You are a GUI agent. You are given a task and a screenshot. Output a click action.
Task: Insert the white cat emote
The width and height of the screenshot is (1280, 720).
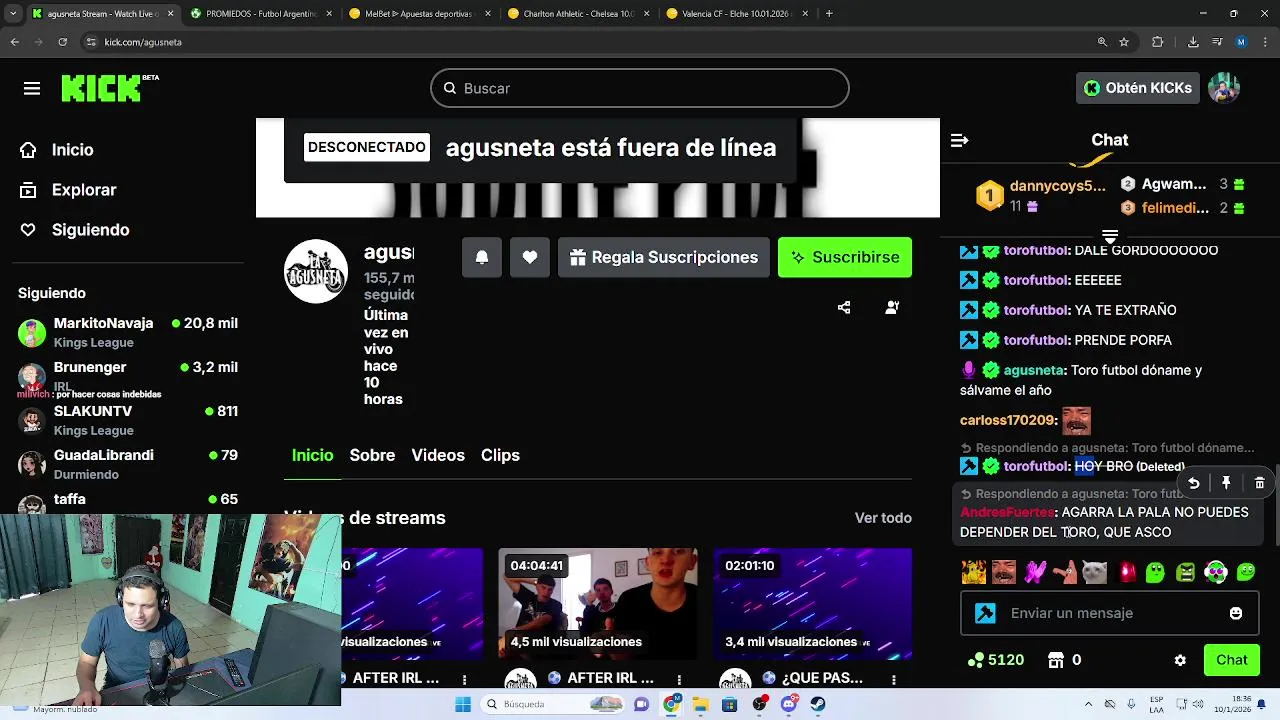pos(1095,572)
